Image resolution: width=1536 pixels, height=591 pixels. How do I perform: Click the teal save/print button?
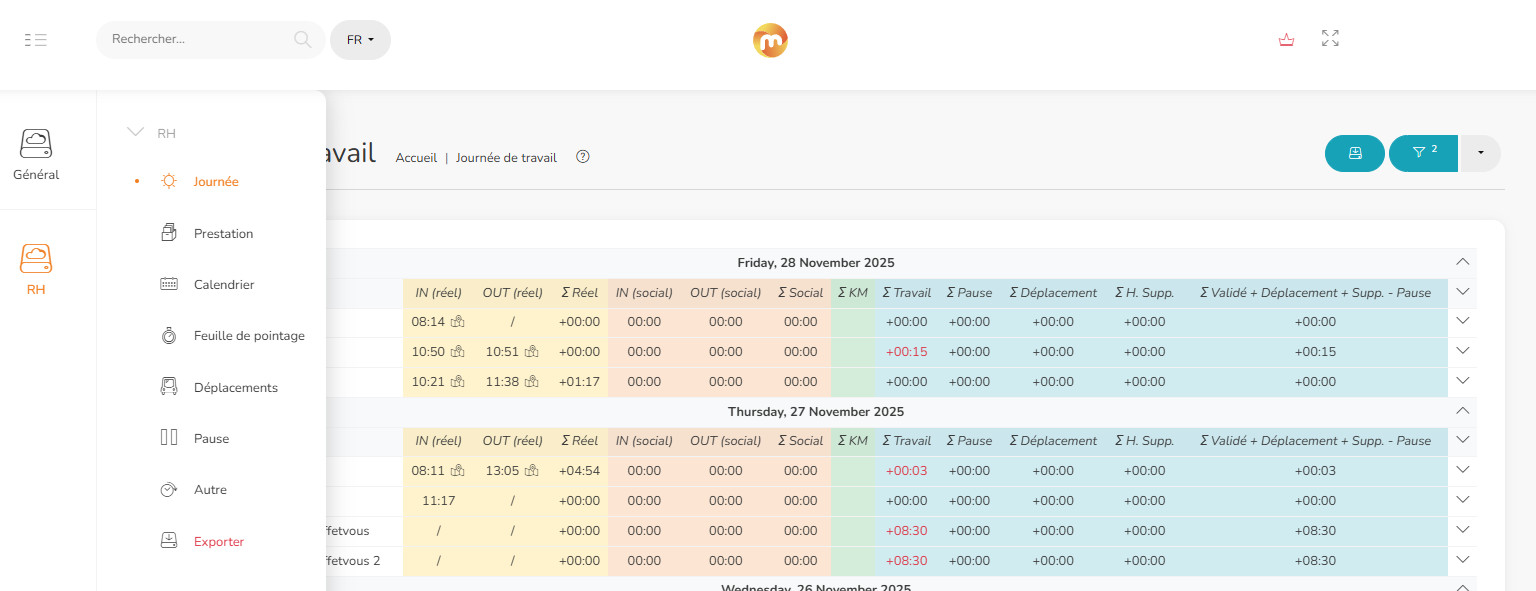tap(1354, 153)
